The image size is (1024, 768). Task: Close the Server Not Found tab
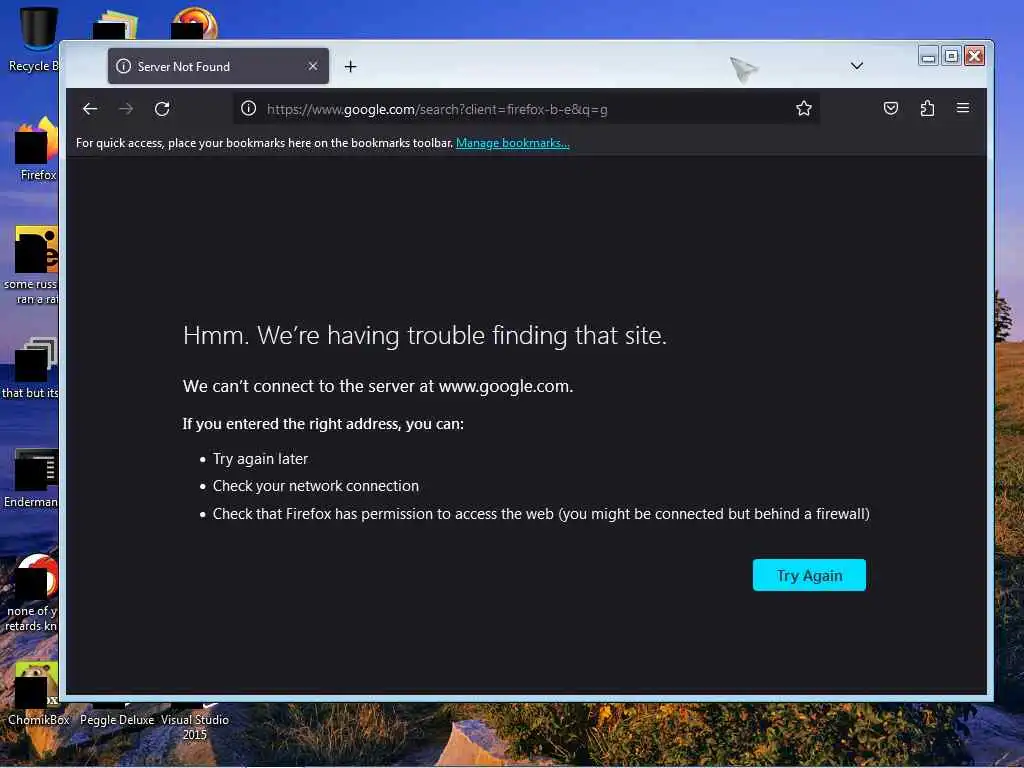(x=313, y=66)
